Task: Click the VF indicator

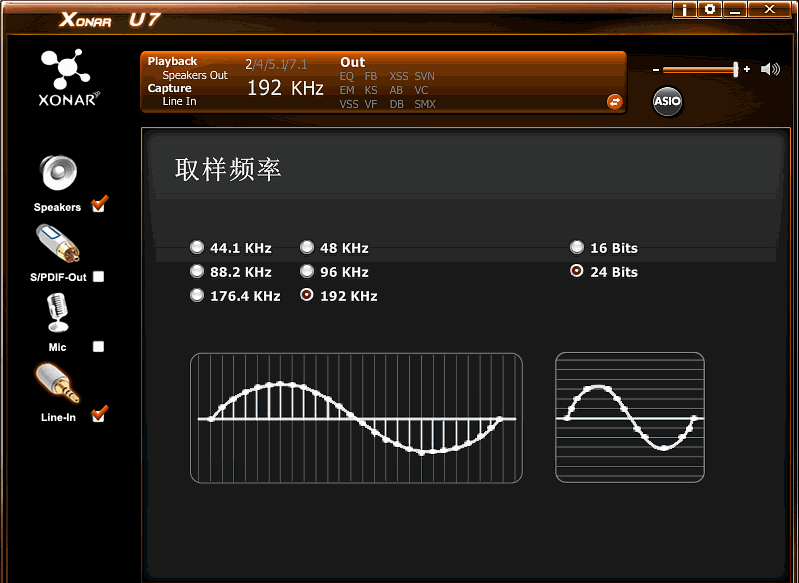Action: pos(371,104)
